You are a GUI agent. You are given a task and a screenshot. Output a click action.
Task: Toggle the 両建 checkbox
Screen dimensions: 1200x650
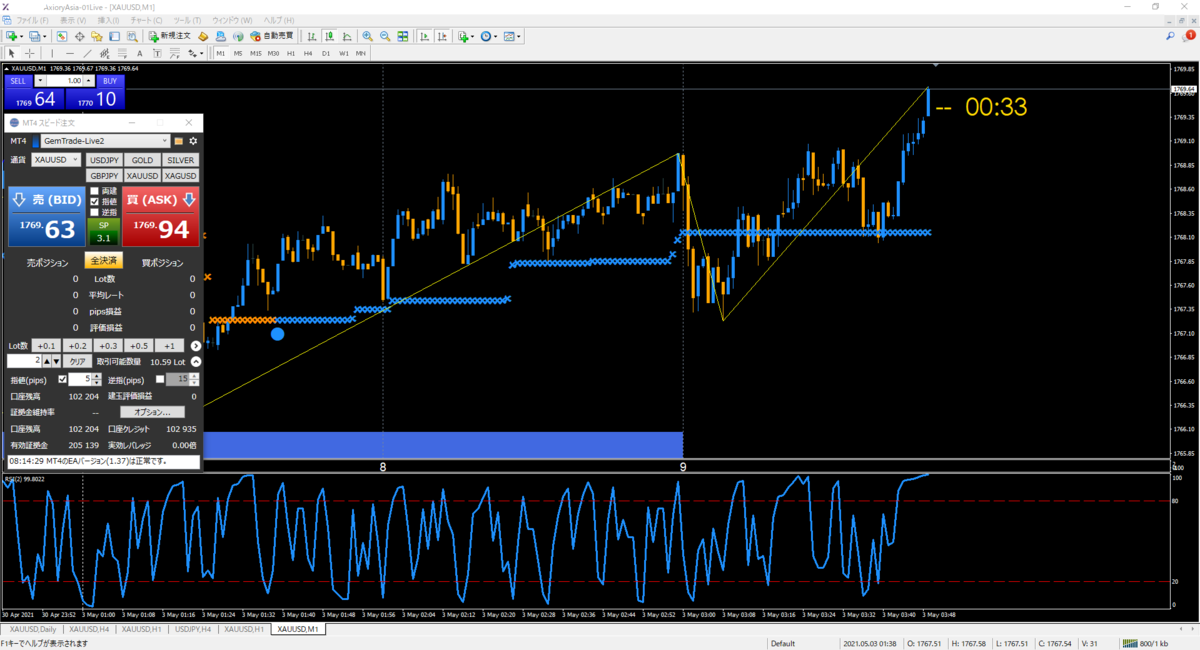pos(95,190)
